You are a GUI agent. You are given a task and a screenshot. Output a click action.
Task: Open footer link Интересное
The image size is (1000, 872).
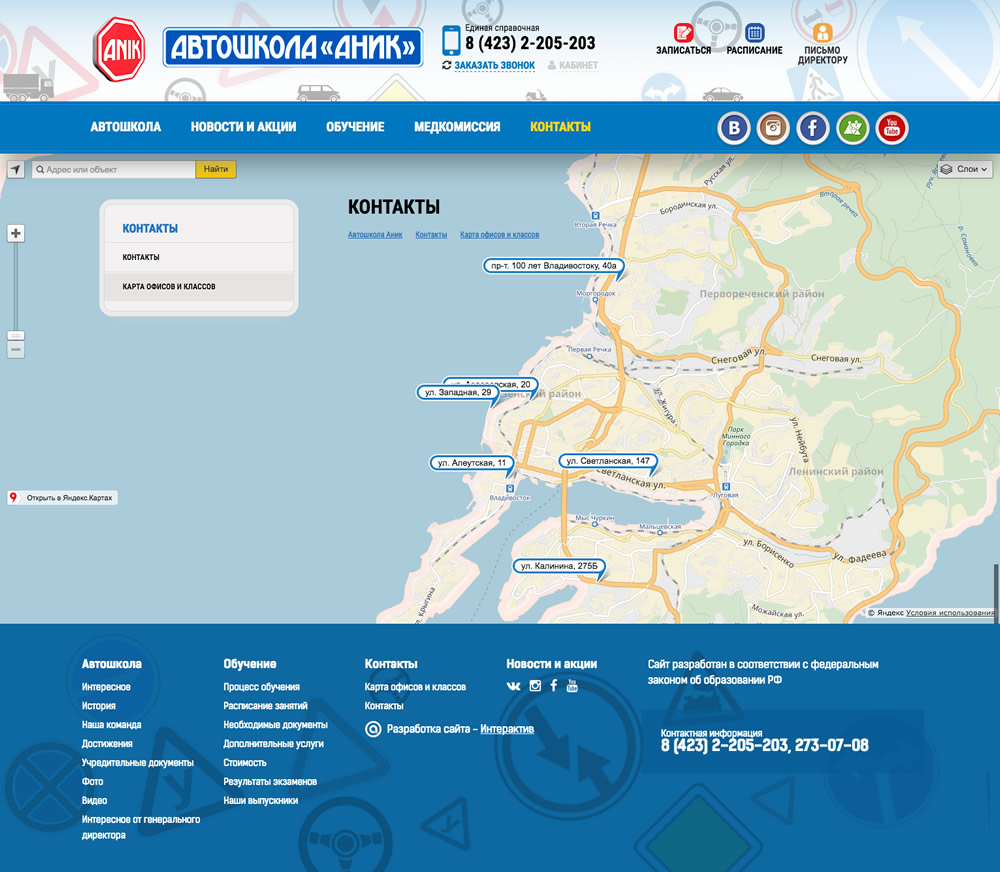(106, 687)
